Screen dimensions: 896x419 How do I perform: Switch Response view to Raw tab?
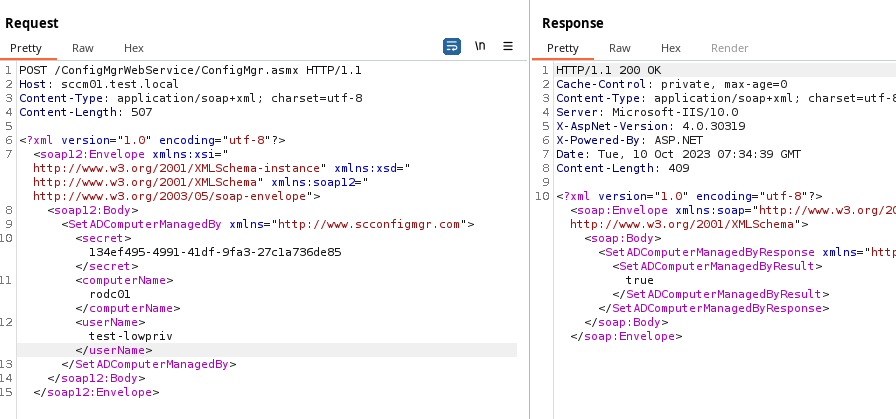coord(620,48)
